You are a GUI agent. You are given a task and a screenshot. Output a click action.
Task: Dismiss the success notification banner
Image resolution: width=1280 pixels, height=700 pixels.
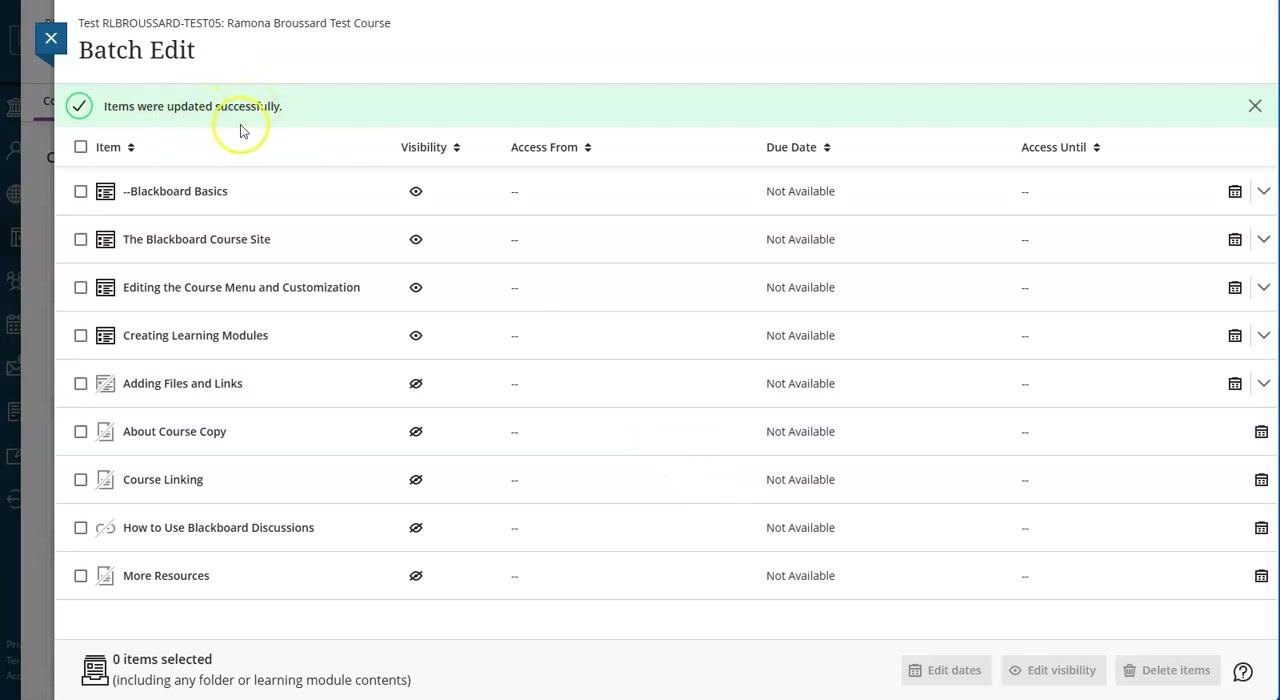coord(1255,106)
